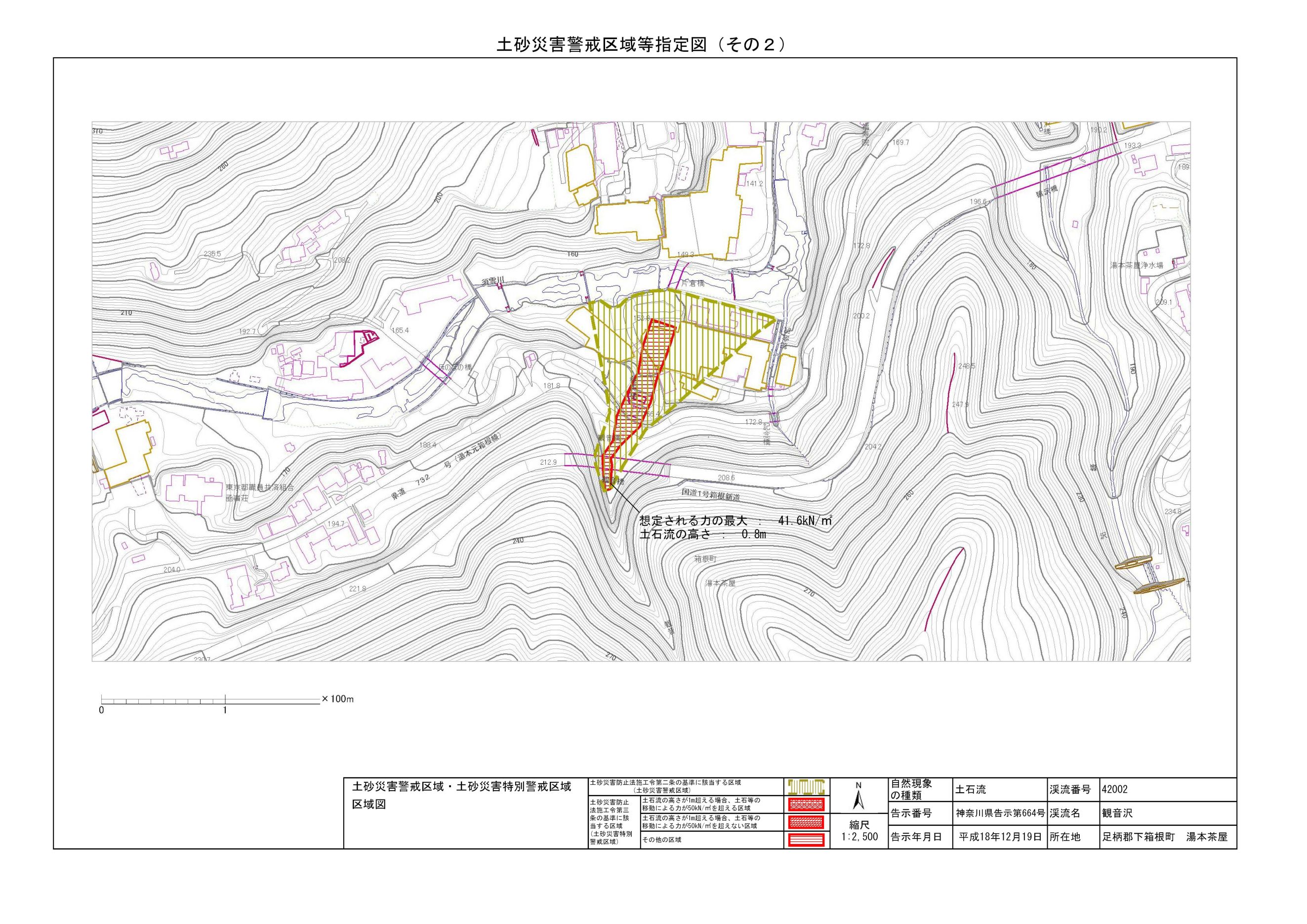The image size is (1307, 924).
Task: Click the stream number cell '42002'
Action: (x=1114, y=790)
